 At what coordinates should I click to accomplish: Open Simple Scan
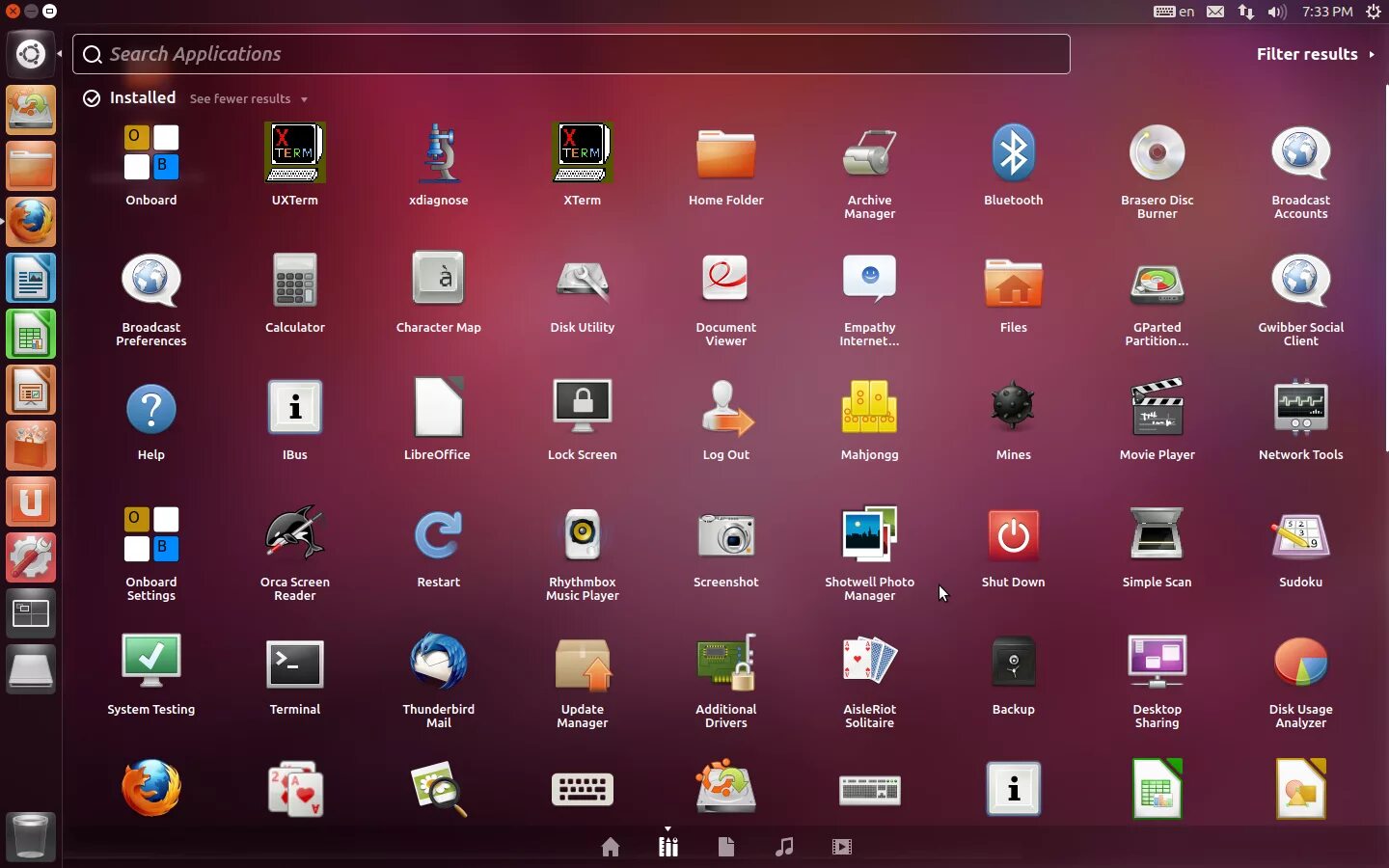tap(1157, 535)
